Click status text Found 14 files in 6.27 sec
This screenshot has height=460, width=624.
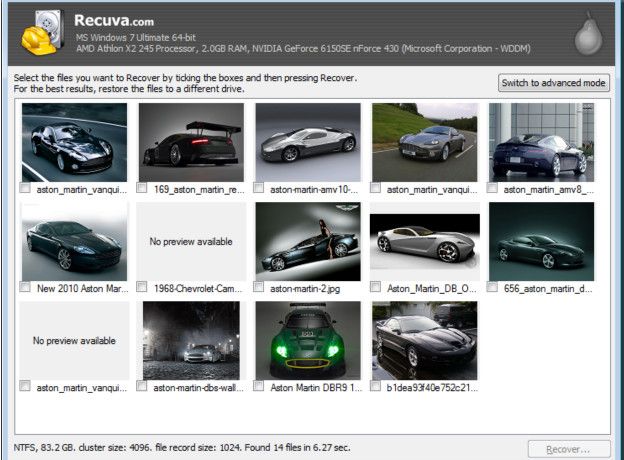(297, 448)
